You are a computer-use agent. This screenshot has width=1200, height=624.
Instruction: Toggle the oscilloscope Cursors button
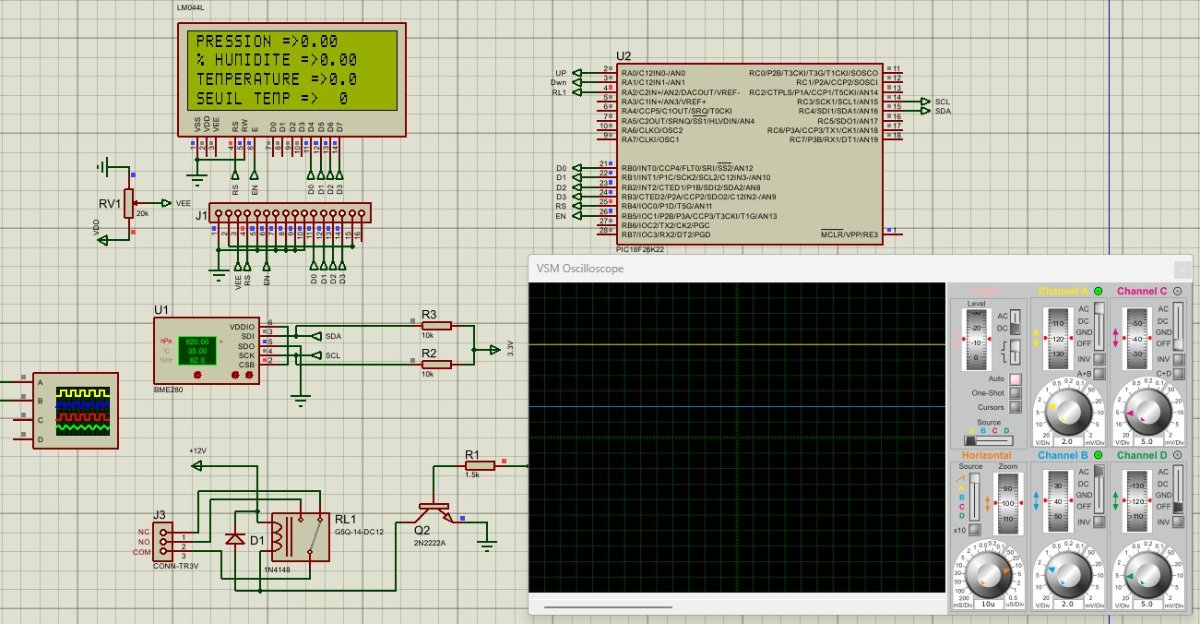1016,407
